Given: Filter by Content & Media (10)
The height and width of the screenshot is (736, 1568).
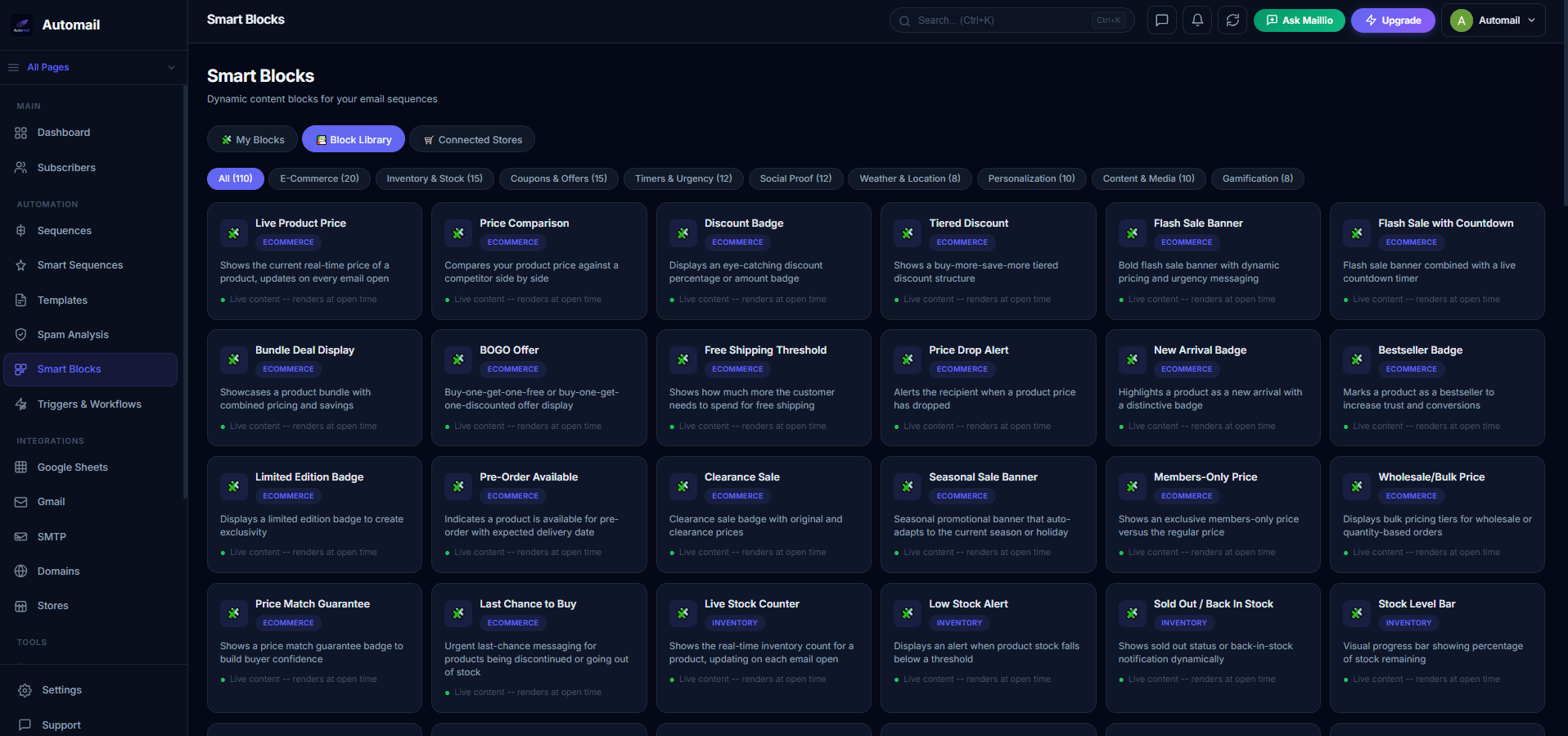Looking at the screenshot, I should [1148, 178].
